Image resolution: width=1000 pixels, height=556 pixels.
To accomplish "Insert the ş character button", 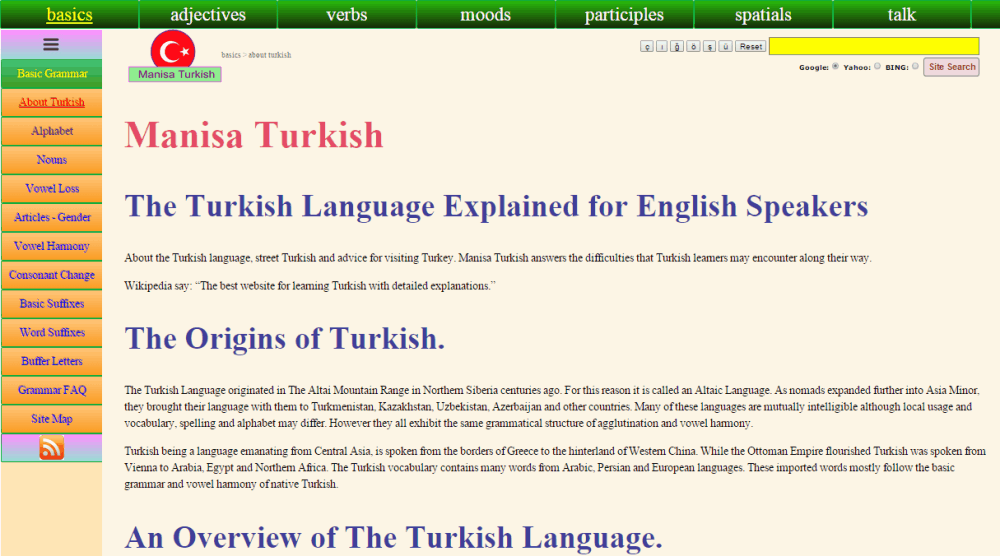I will click(x=709, y=47).
